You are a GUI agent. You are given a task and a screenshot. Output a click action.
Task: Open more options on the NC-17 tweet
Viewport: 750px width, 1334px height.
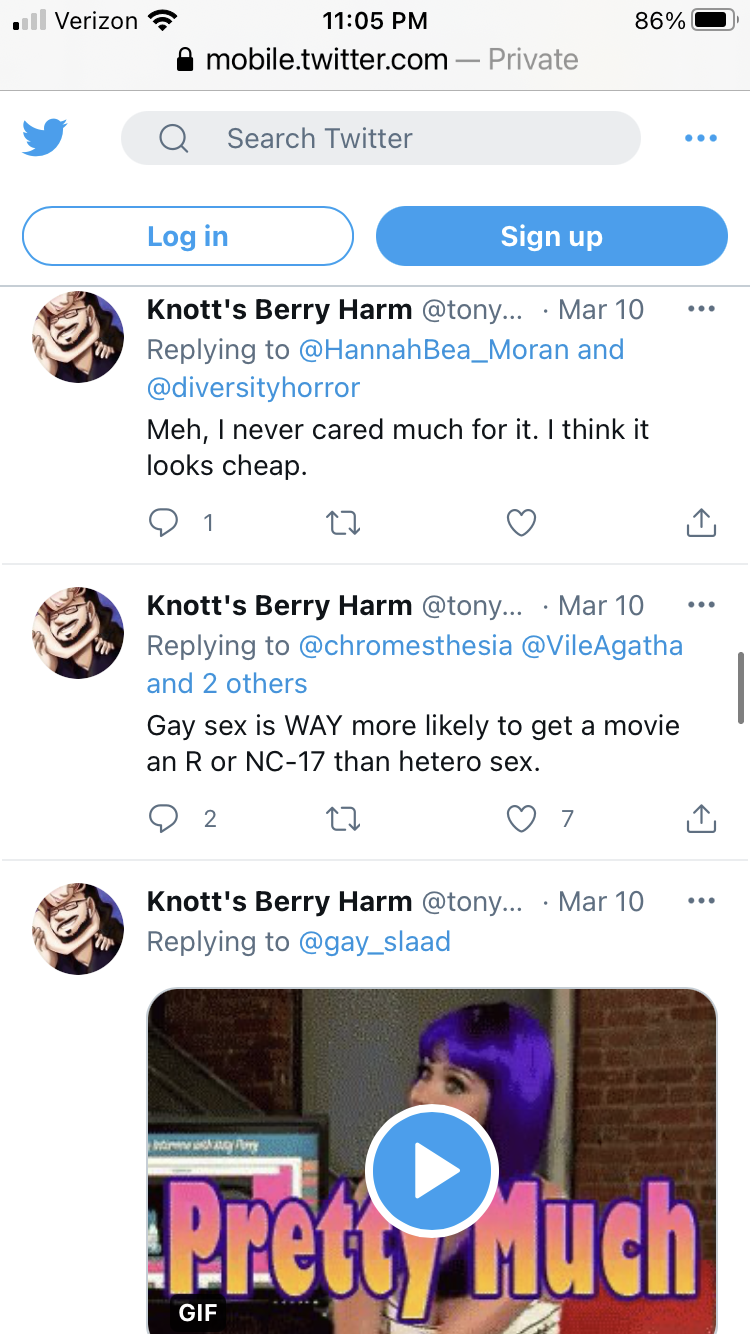point(702,605)
